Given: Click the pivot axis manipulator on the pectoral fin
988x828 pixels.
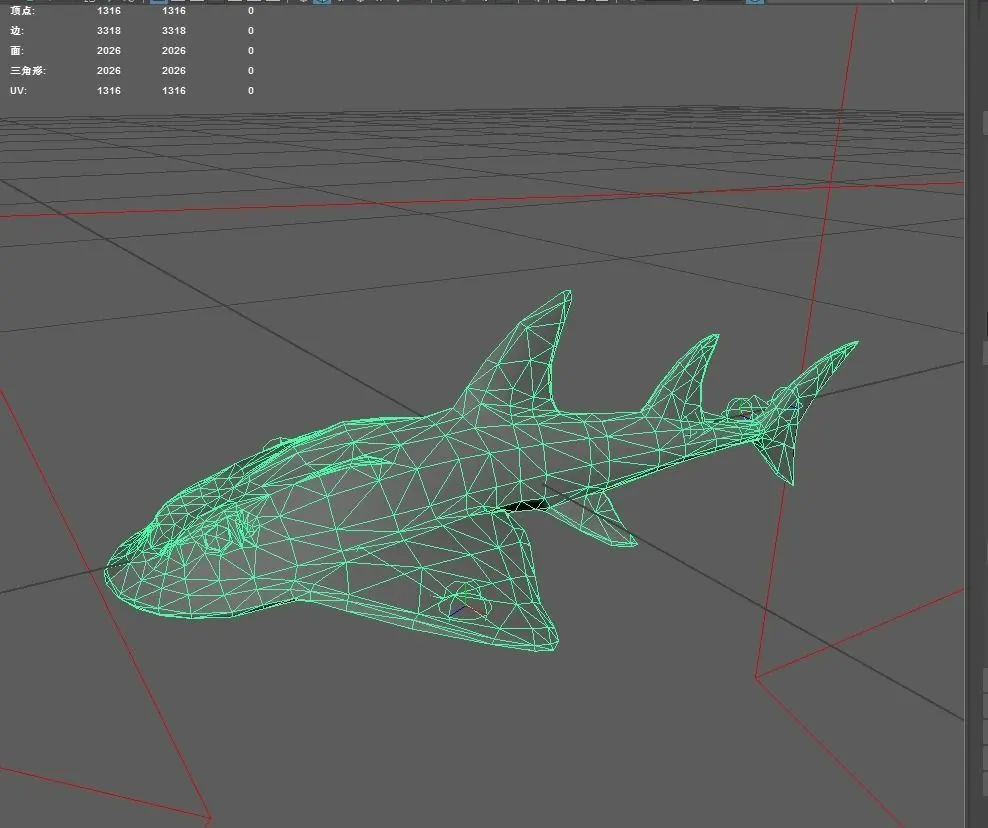Looking at the screenshot, I should pyautogui.click(x=465, y=604).
